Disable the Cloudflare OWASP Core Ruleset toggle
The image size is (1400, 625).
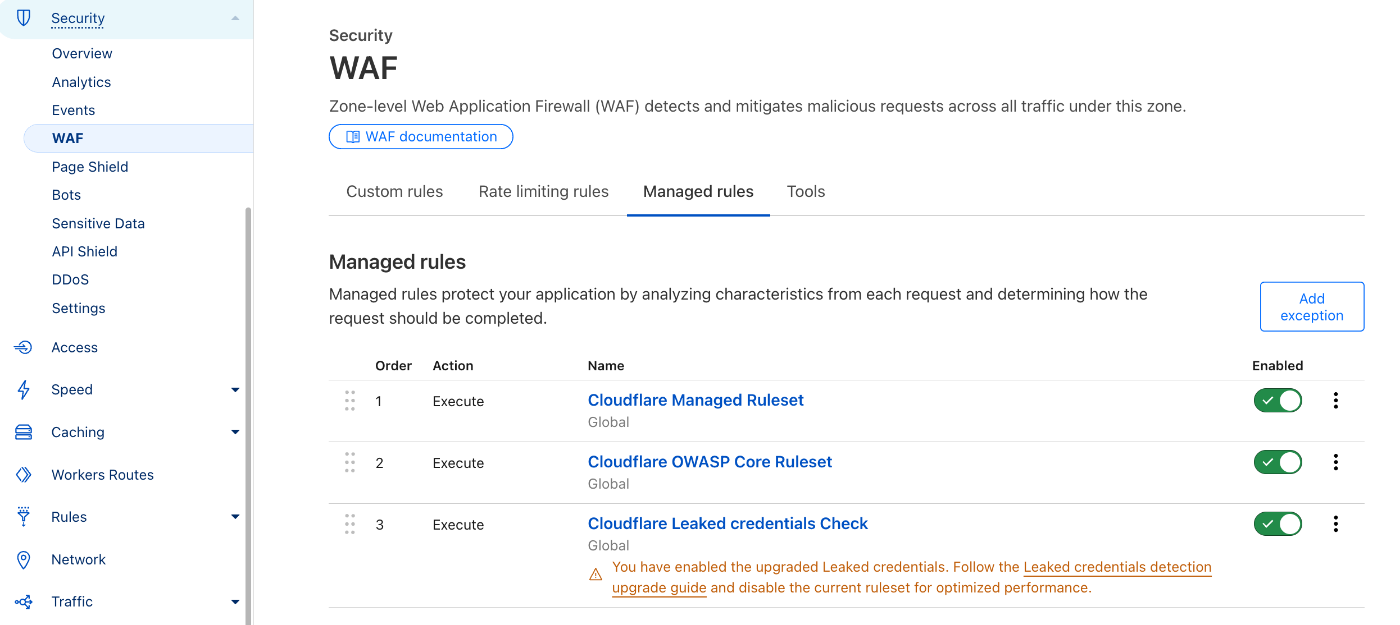(x=1278, y=463)
